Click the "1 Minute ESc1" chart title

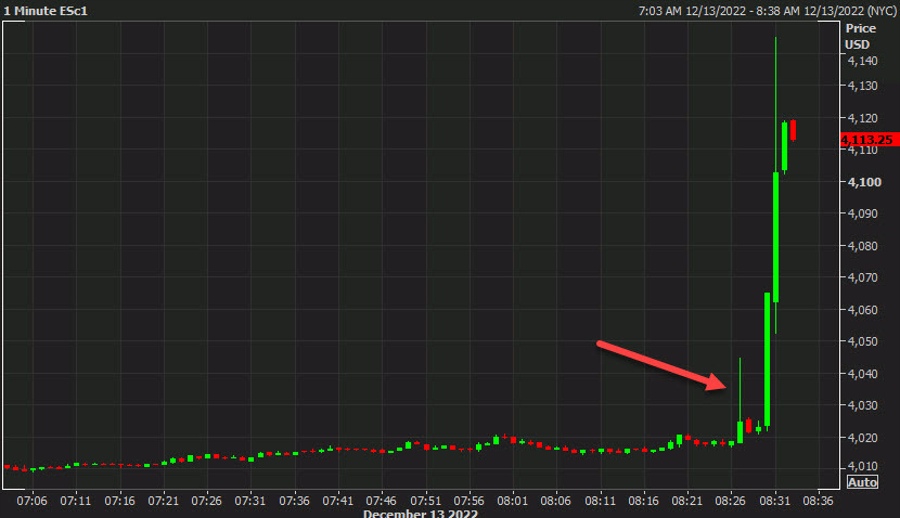coord(44,10)
